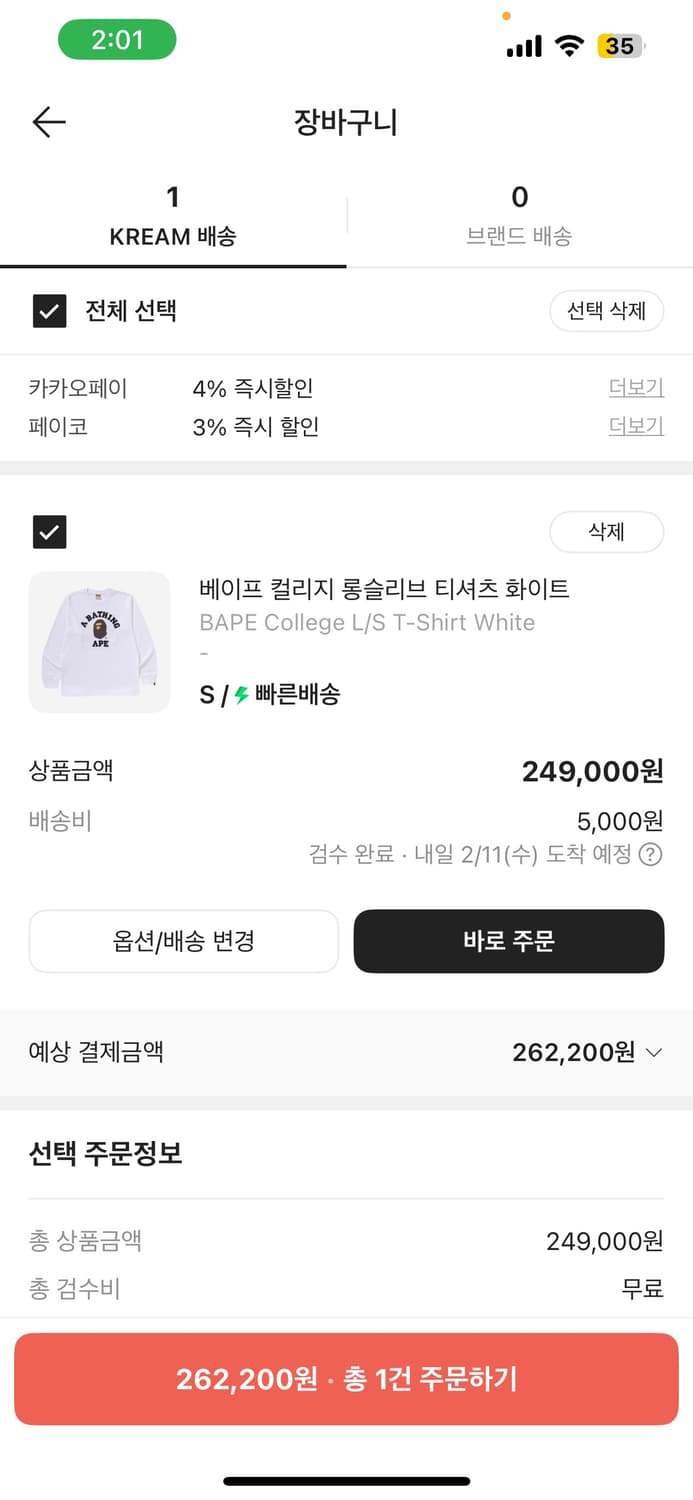This screenshot has width=693, height=1500.
Task: Tap 옵션/배송 변경 to change options
Action: [183, 940]
